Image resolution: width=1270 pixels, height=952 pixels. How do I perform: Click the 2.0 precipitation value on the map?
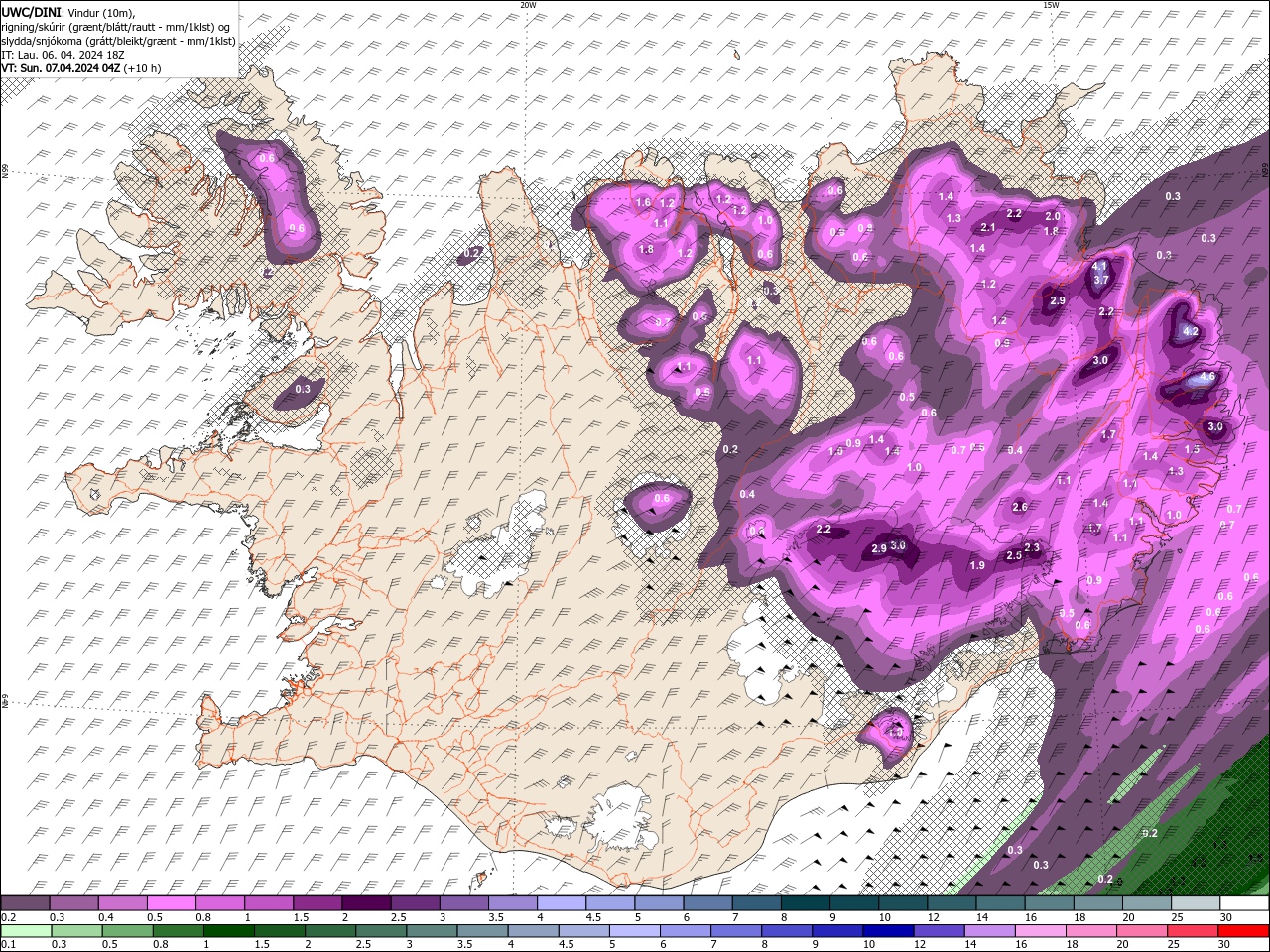point(1053,216)
